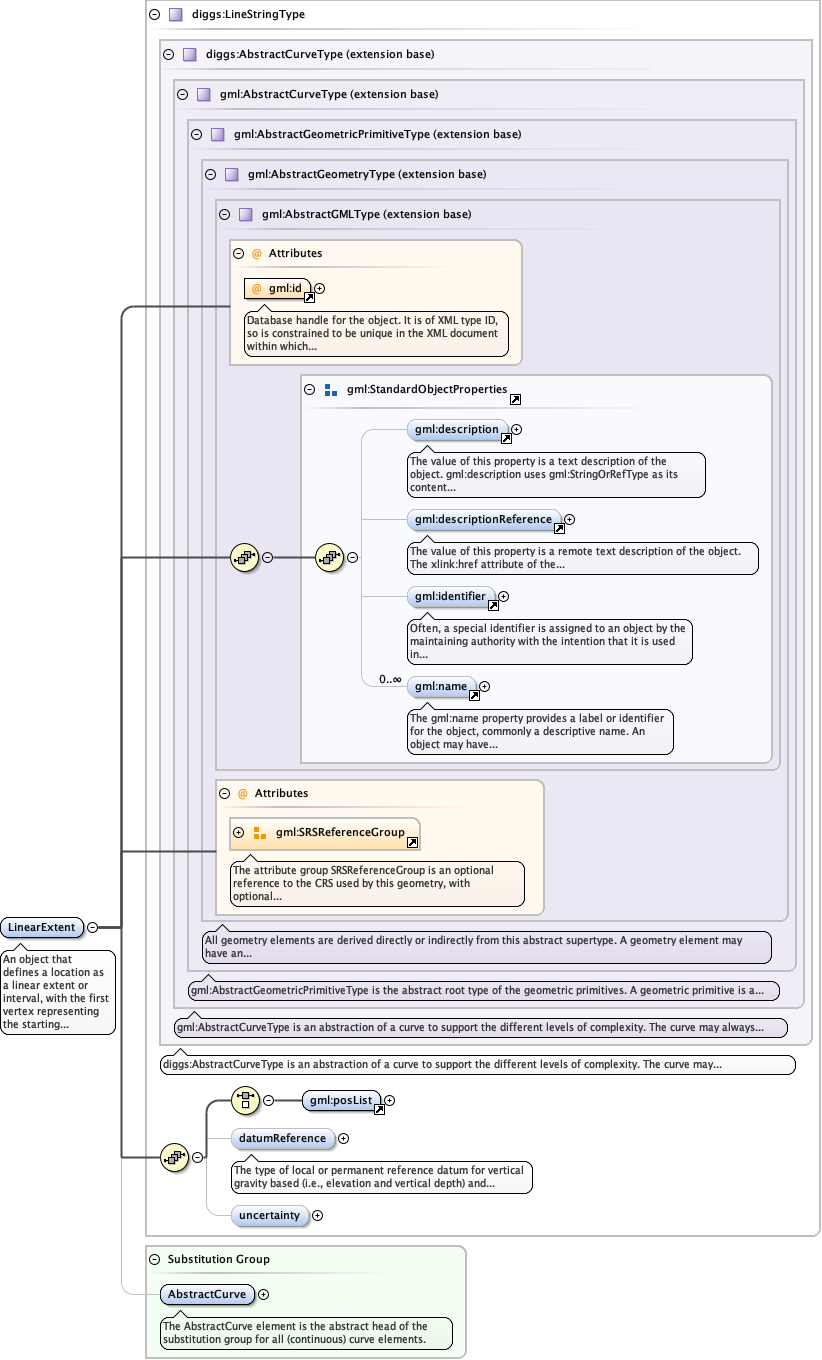Expand the gml:name element
Image resolution: width=822 pixels, height=1360 pixels.
[485, 687]
